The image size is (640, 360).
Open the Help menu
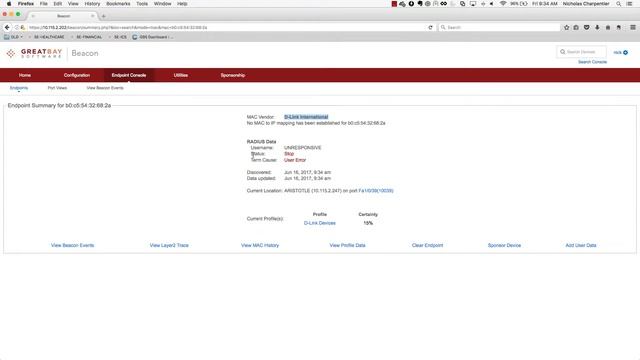(x=182, y=4)
